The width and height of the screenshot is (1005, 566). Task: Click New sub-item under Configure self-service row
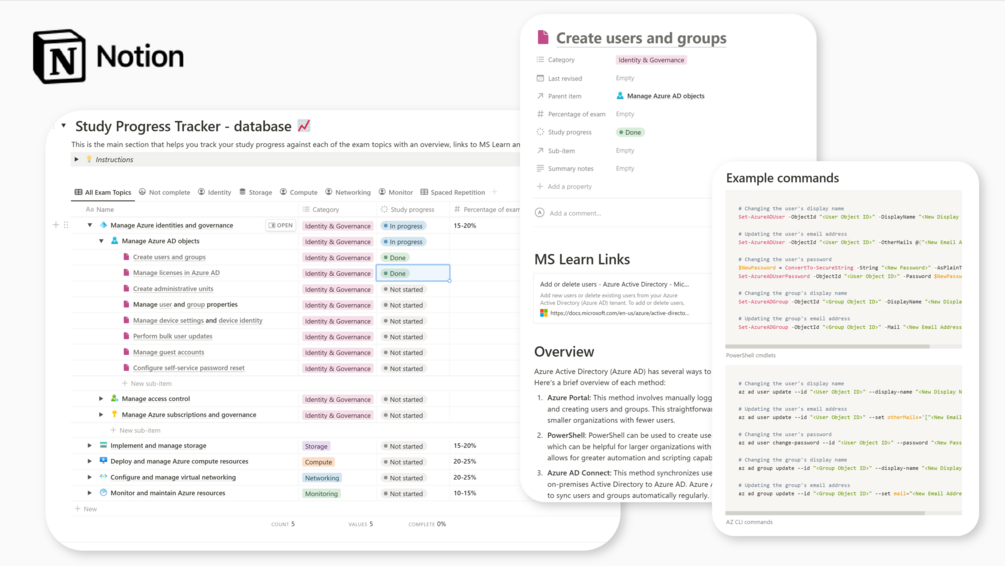[147, 383]
